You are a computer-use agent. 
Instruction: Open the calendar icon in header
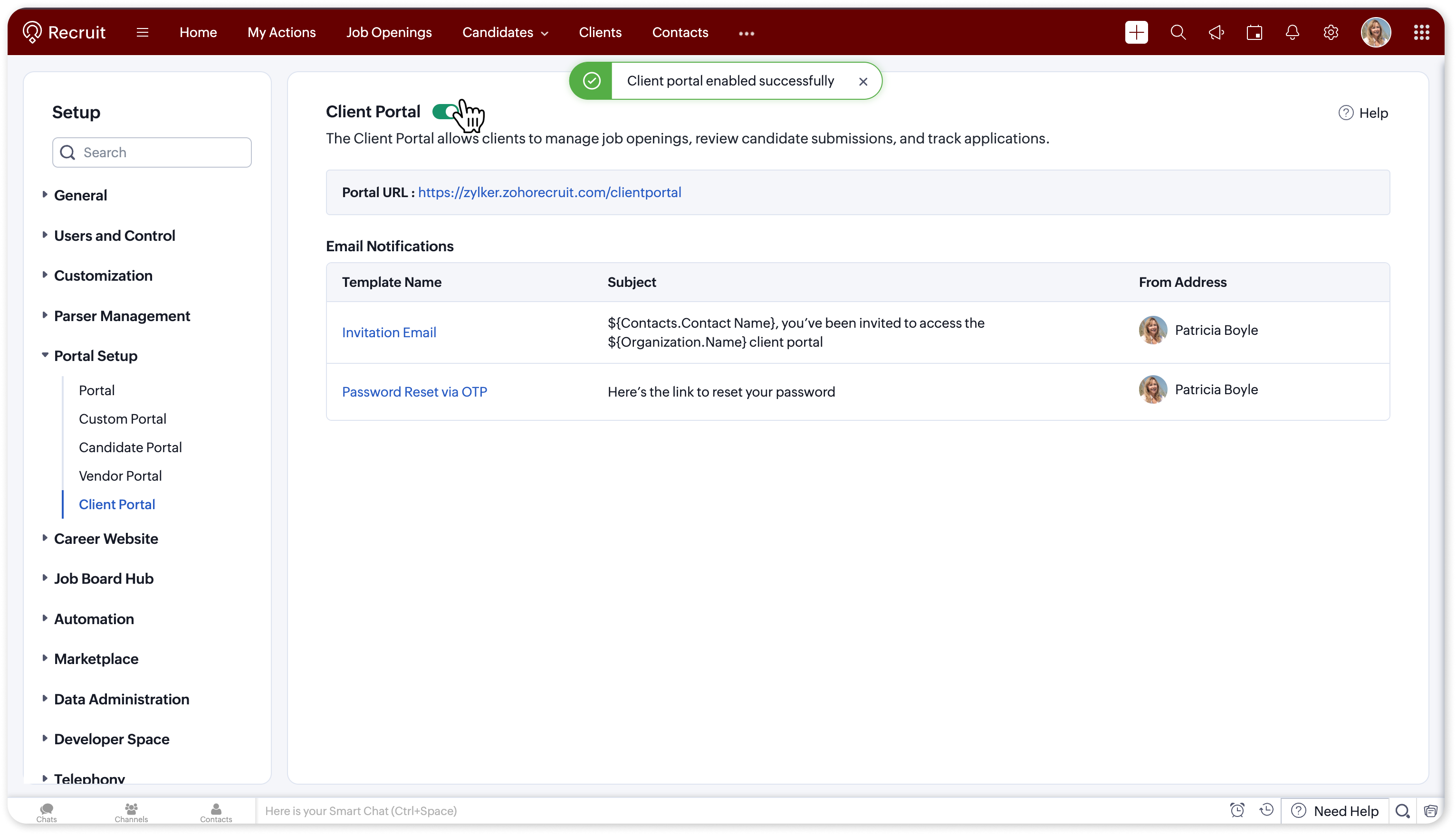point(1254,33)
